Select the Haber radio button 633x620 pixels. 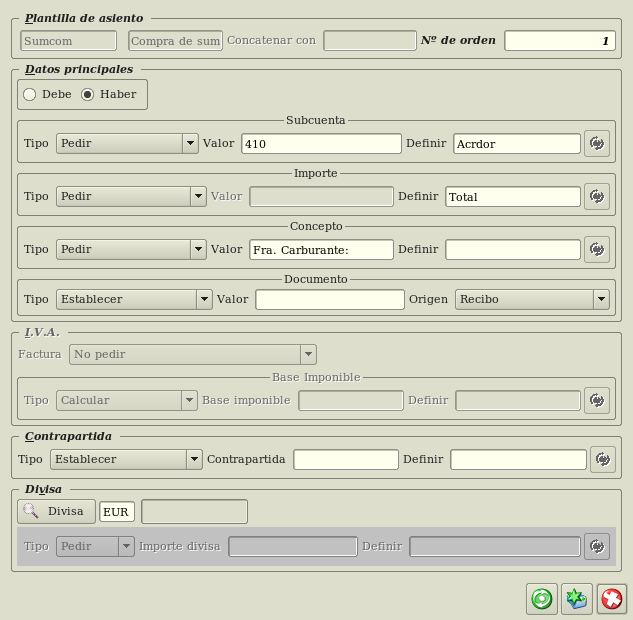[88, 94]
